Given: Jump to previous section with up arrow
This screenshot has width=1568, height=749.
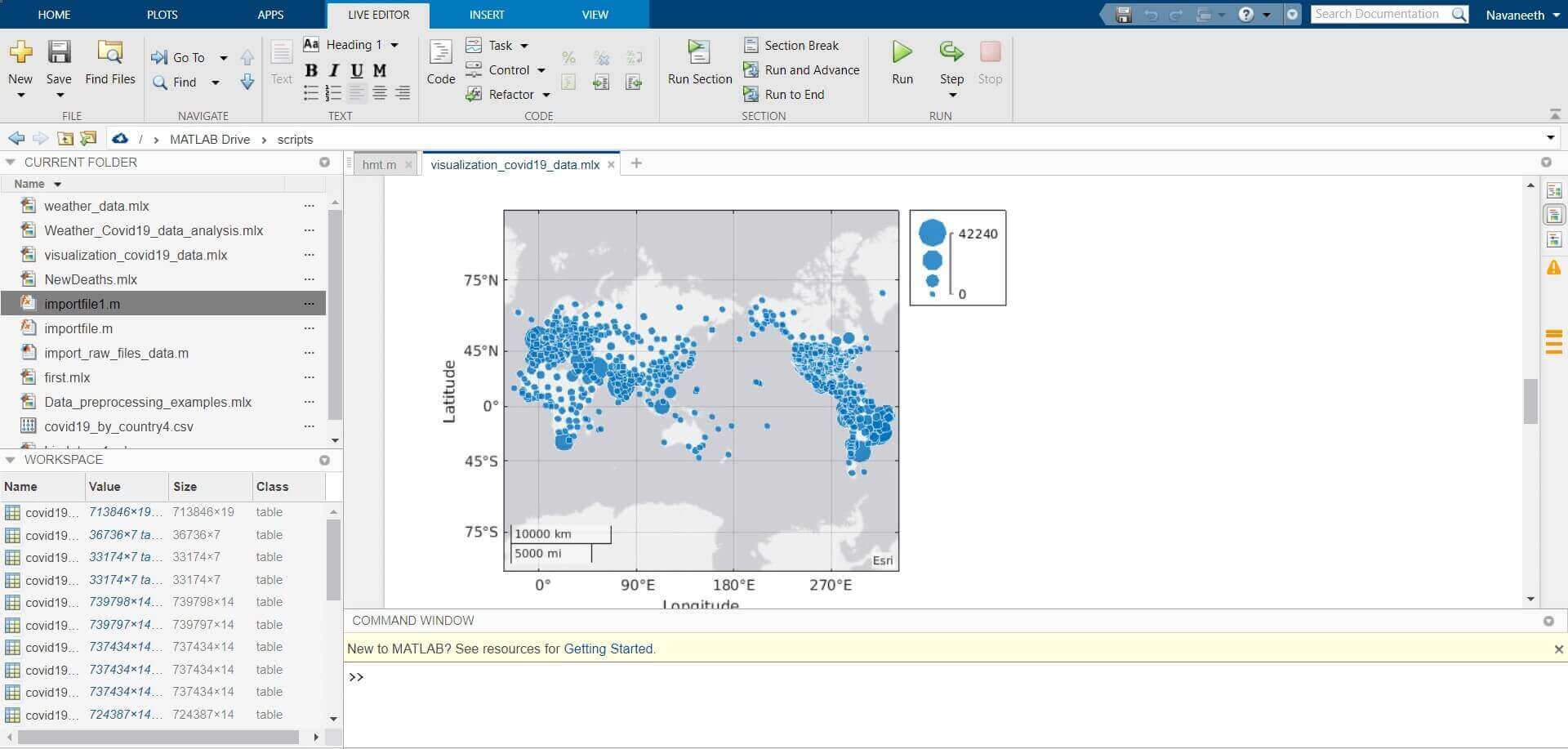Looking at the screenshot, I should [247, 57].
